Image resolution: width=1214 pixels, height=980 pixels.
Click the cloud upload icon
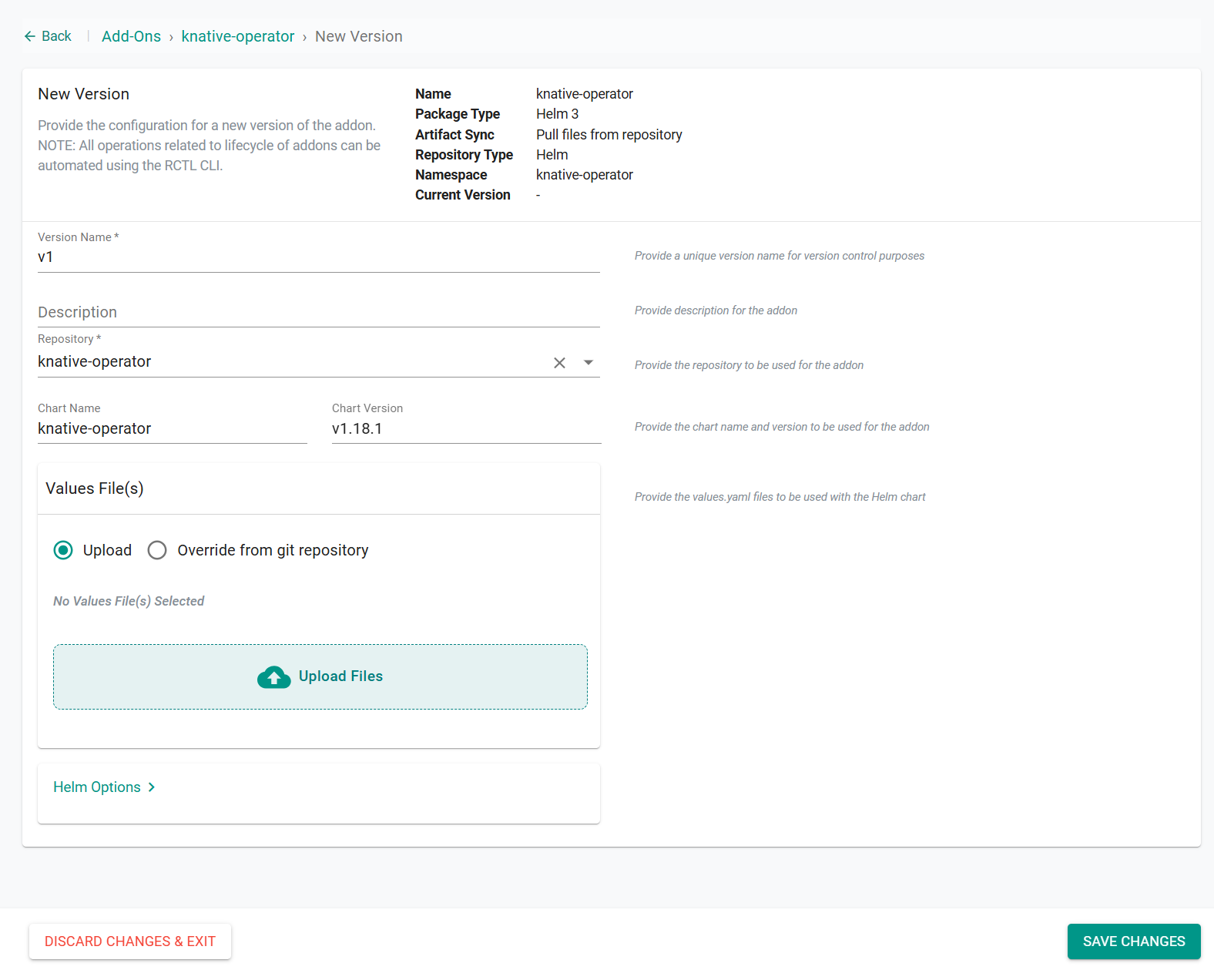click(273, 676)
